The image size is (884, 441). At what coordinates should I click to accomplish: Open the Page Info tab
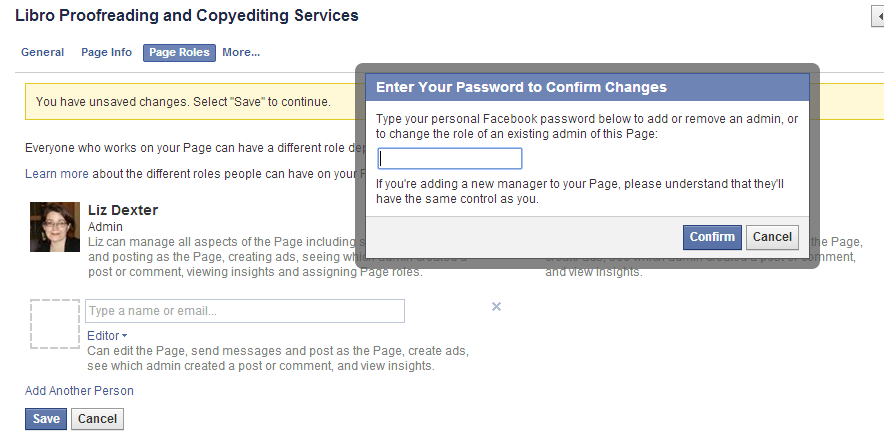106,52
